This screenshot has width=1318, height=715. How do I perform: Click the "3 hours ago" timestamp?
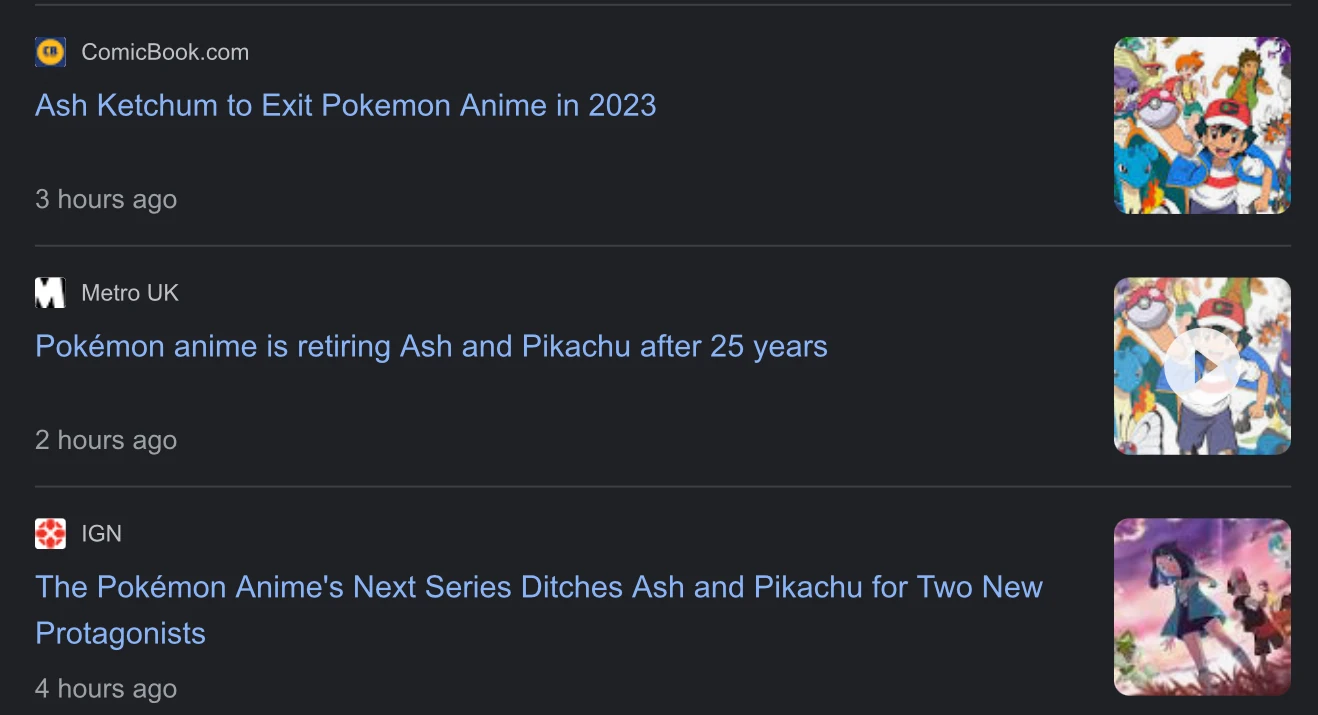pos(106,199)
